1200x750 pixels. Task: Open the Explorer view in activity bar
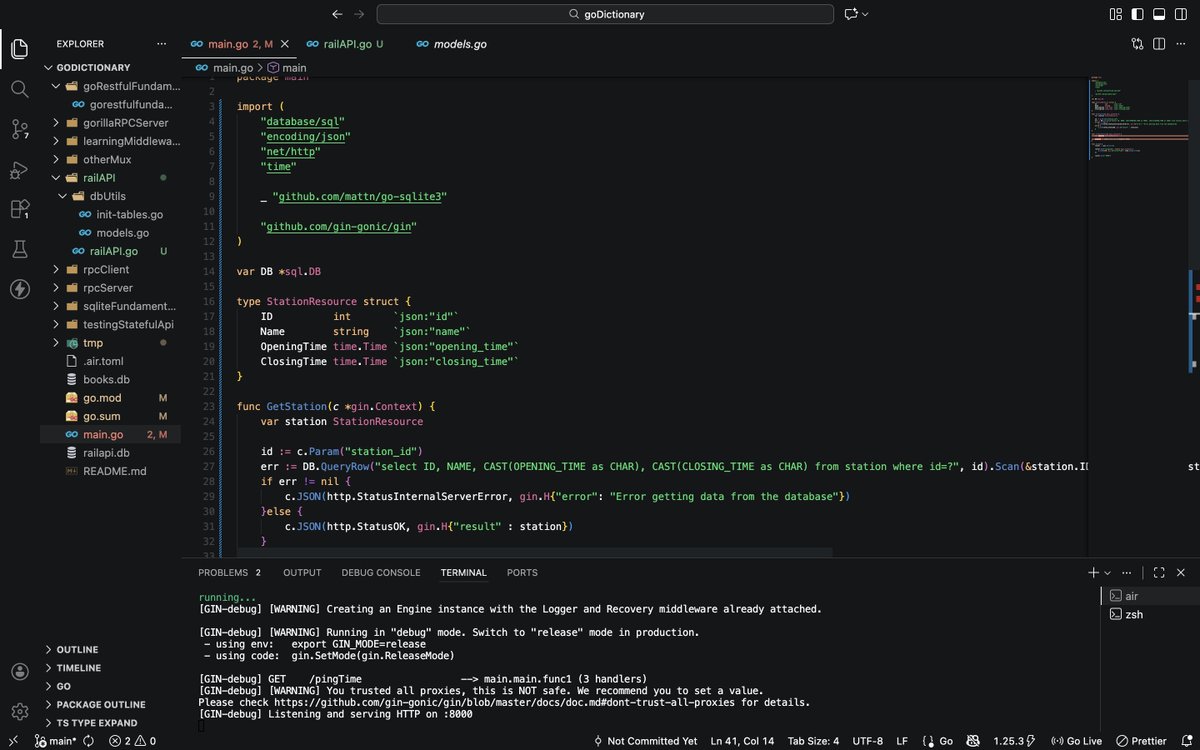click(x=20, y=47)
